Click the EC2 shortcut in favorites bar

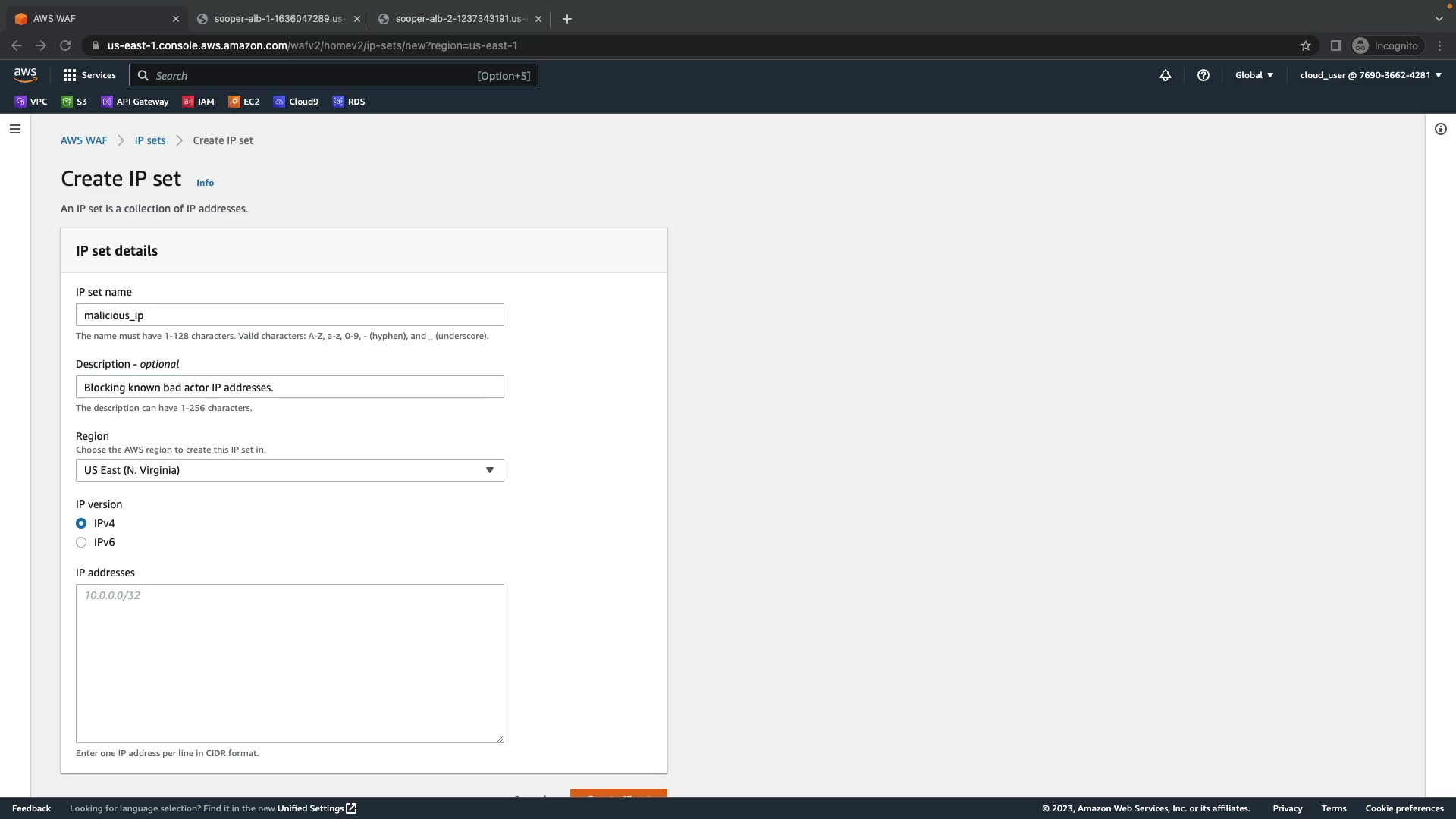[244, 102]
